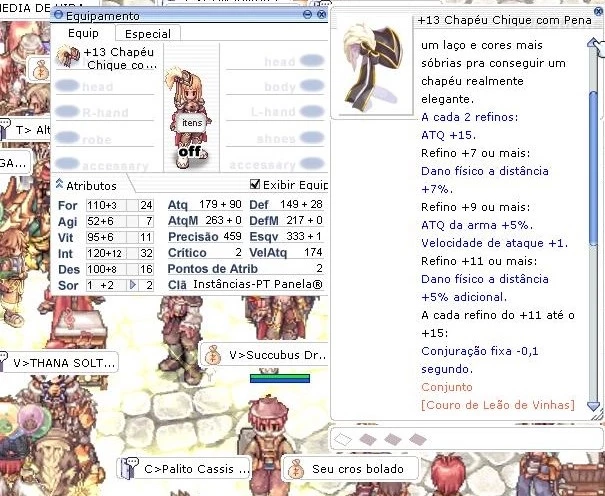
Task: Click the empty L-hand slot
Action: (275, 112)
